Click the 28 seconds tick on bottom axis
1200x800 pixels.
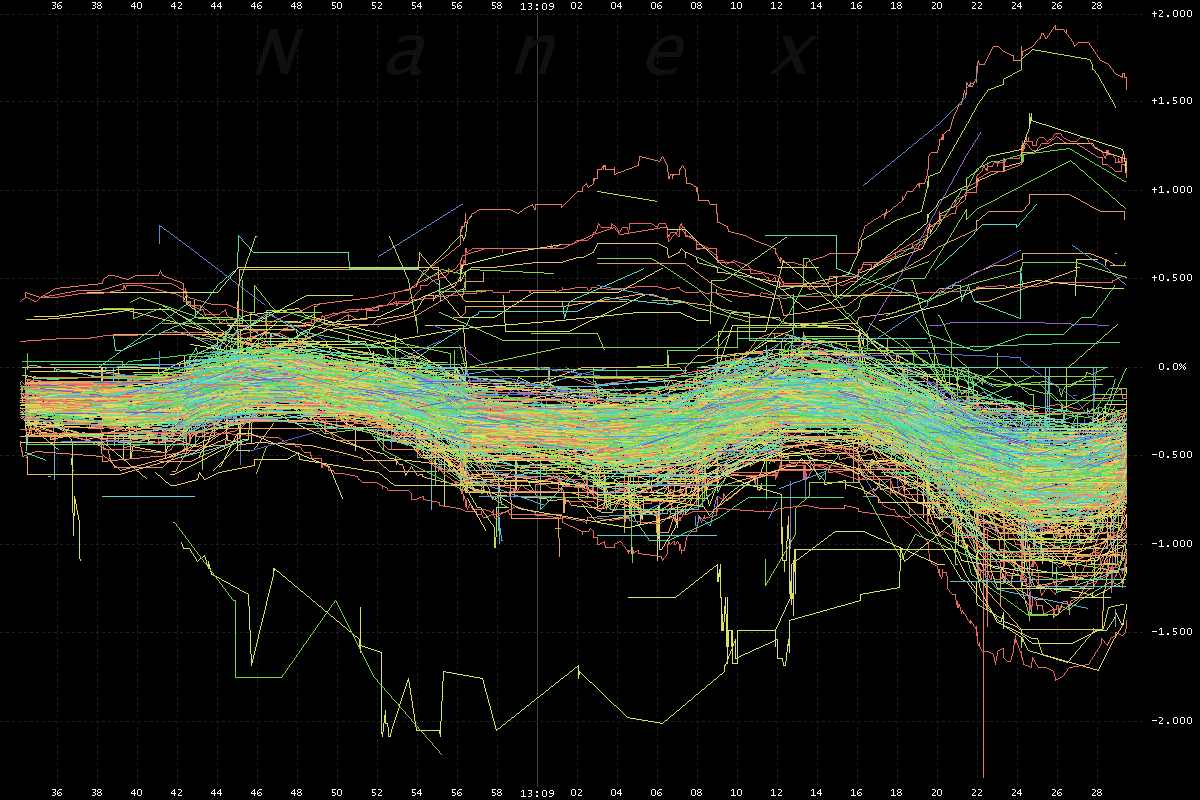coord(1097,793)
